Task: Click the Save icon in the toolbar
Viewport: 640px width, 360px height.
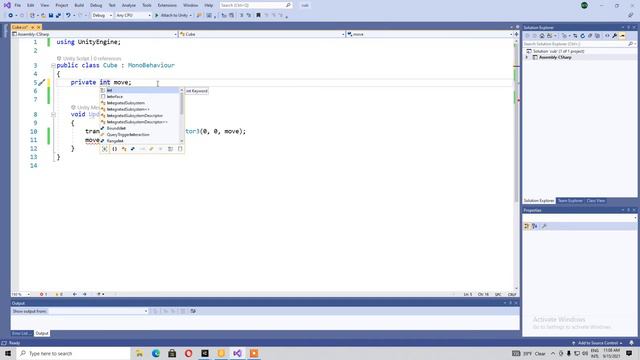Action: (x=51, y=15)
